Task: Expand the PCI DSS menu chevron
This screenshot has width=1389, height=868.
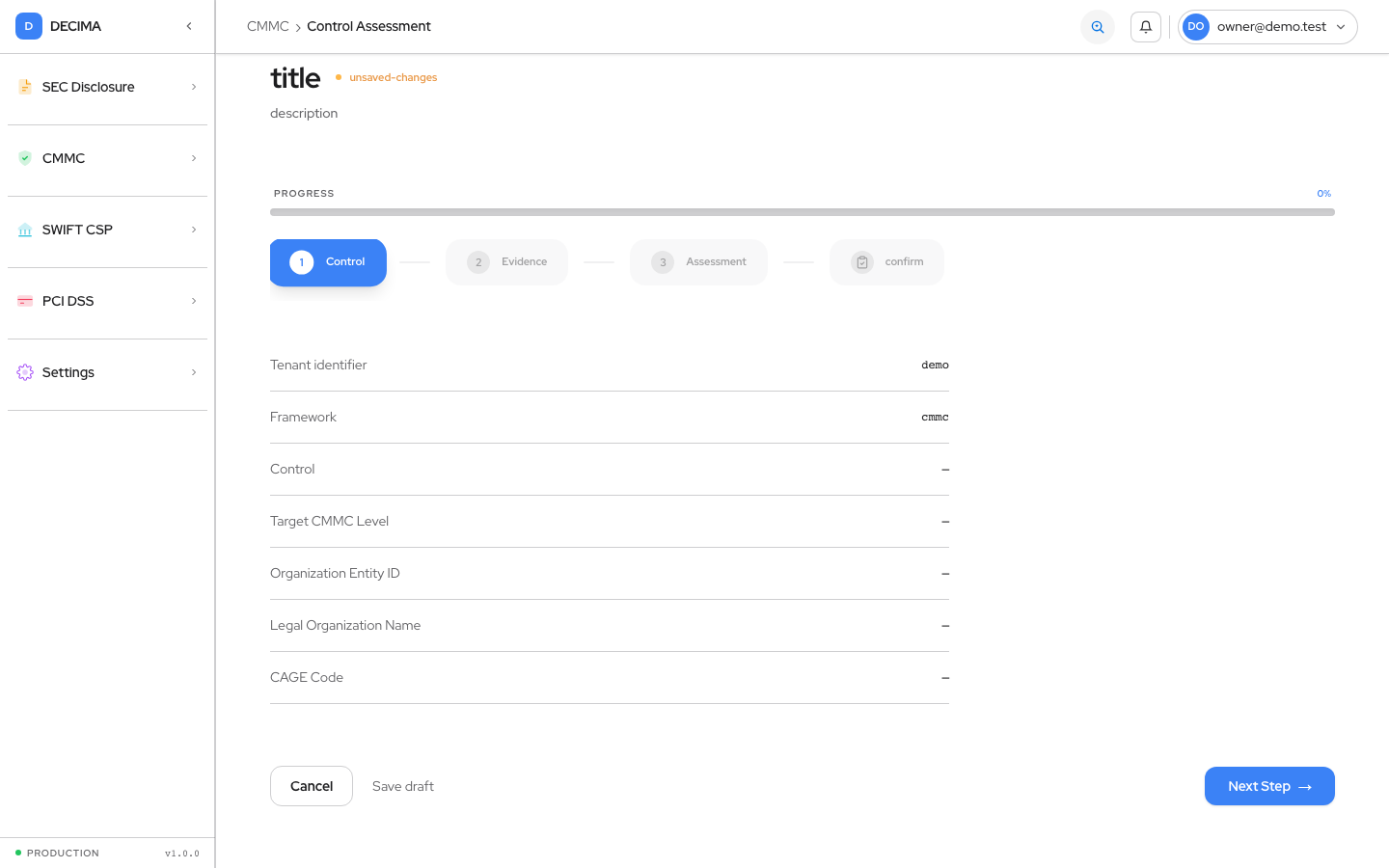Action: coord(194,301)
